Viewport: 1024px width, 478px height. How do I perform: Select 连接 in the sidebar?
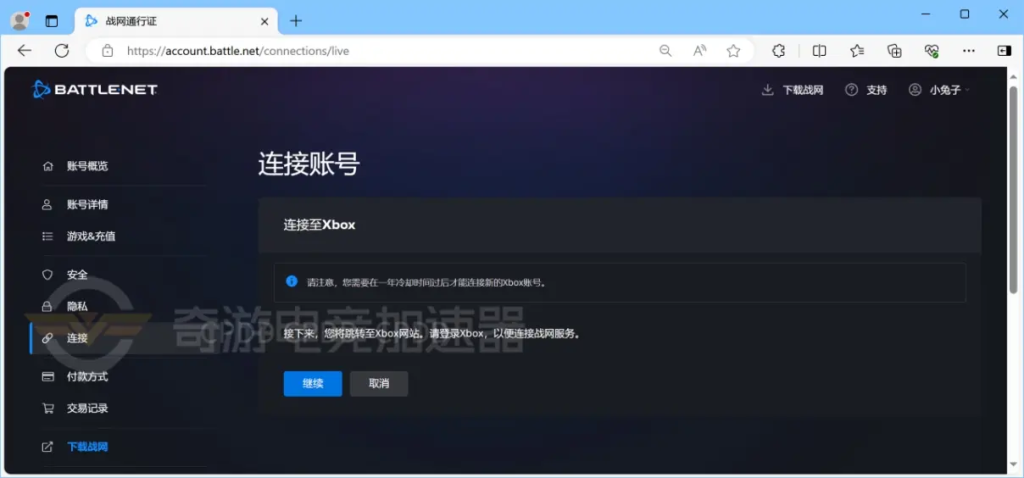click(x=76, y=338)
